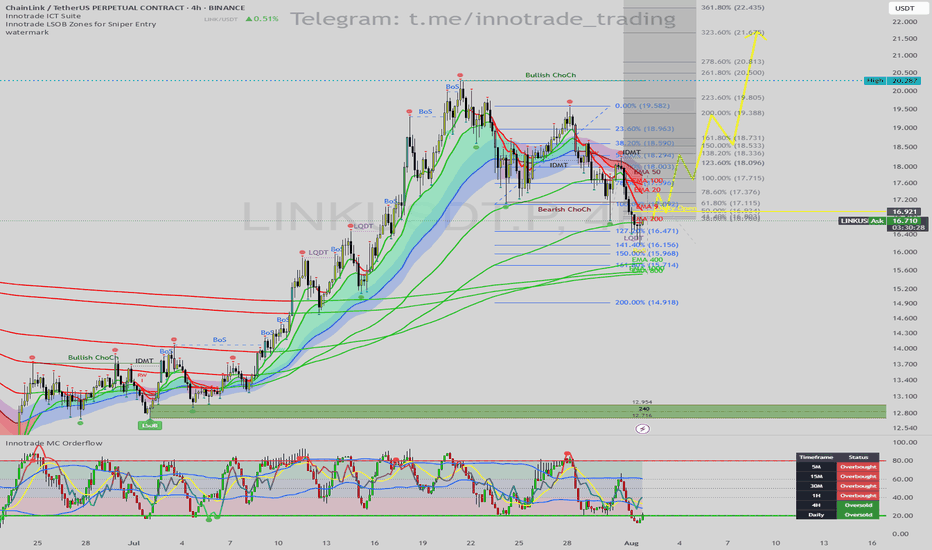Image resolution: width=932 pixels, height=550 pixels.
Task: Click the 03:30:28 candle countdown timer
Action: click(x=907, y=228)
